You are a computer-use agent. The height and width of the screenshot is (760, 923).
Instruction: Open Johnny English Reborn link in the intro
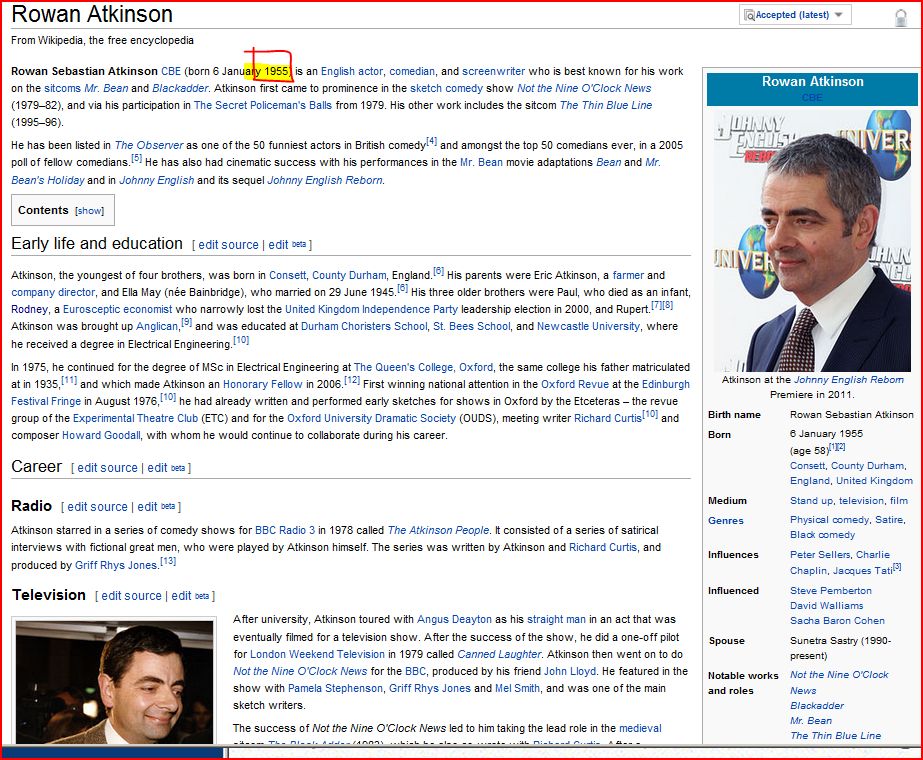tap(325, 180)
